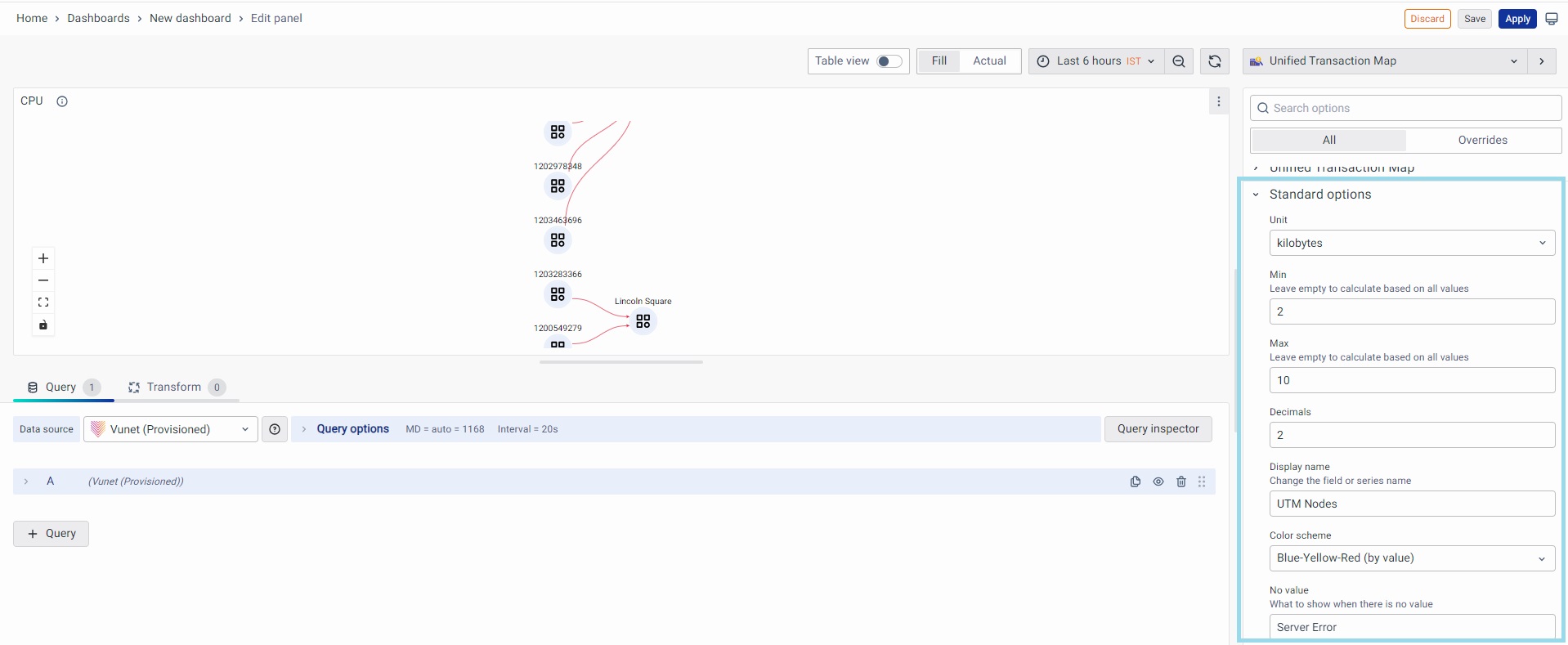Open the CPU panel three-dot menu
The image size is (1568, 645).
[x=1218, y=101]
